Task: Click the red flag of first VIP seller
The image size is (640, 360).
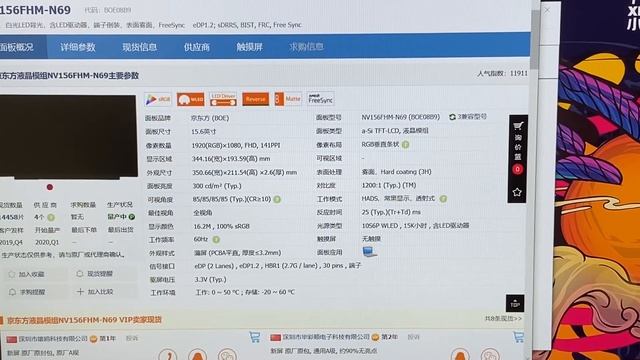Action: pyautogui.click(x=11, y=340)
